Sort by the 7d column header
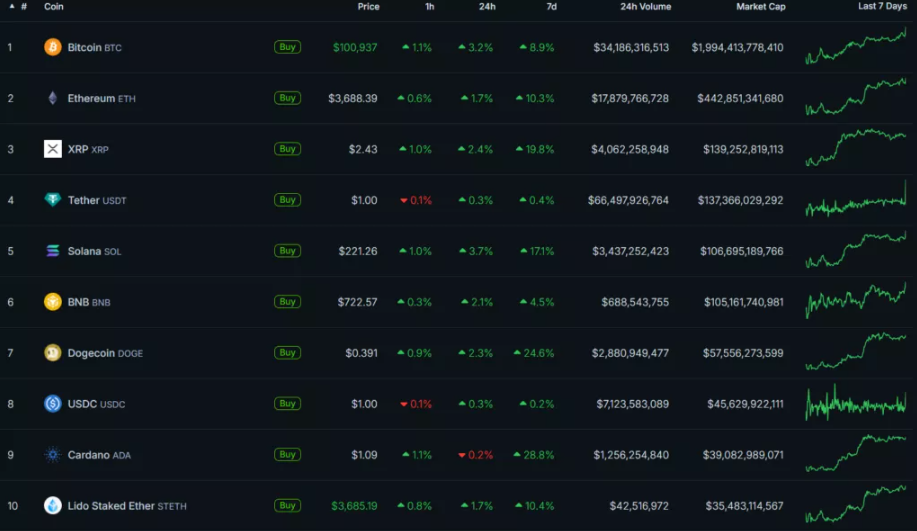917x531 pixels. 551,6
